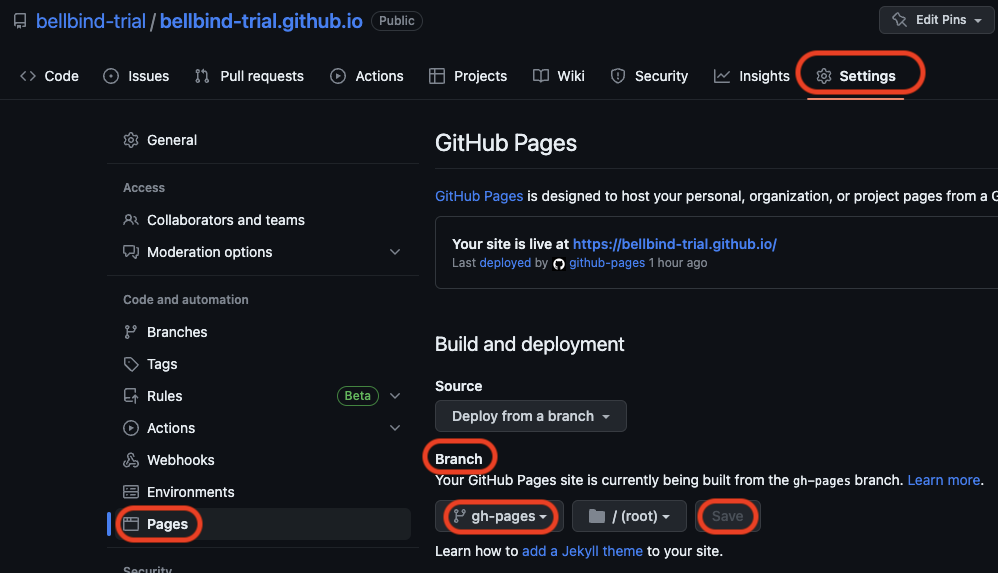Follow 'add a Jekyll theme' link
Screen dimensions: 998x573
click(x=582, y=551)
